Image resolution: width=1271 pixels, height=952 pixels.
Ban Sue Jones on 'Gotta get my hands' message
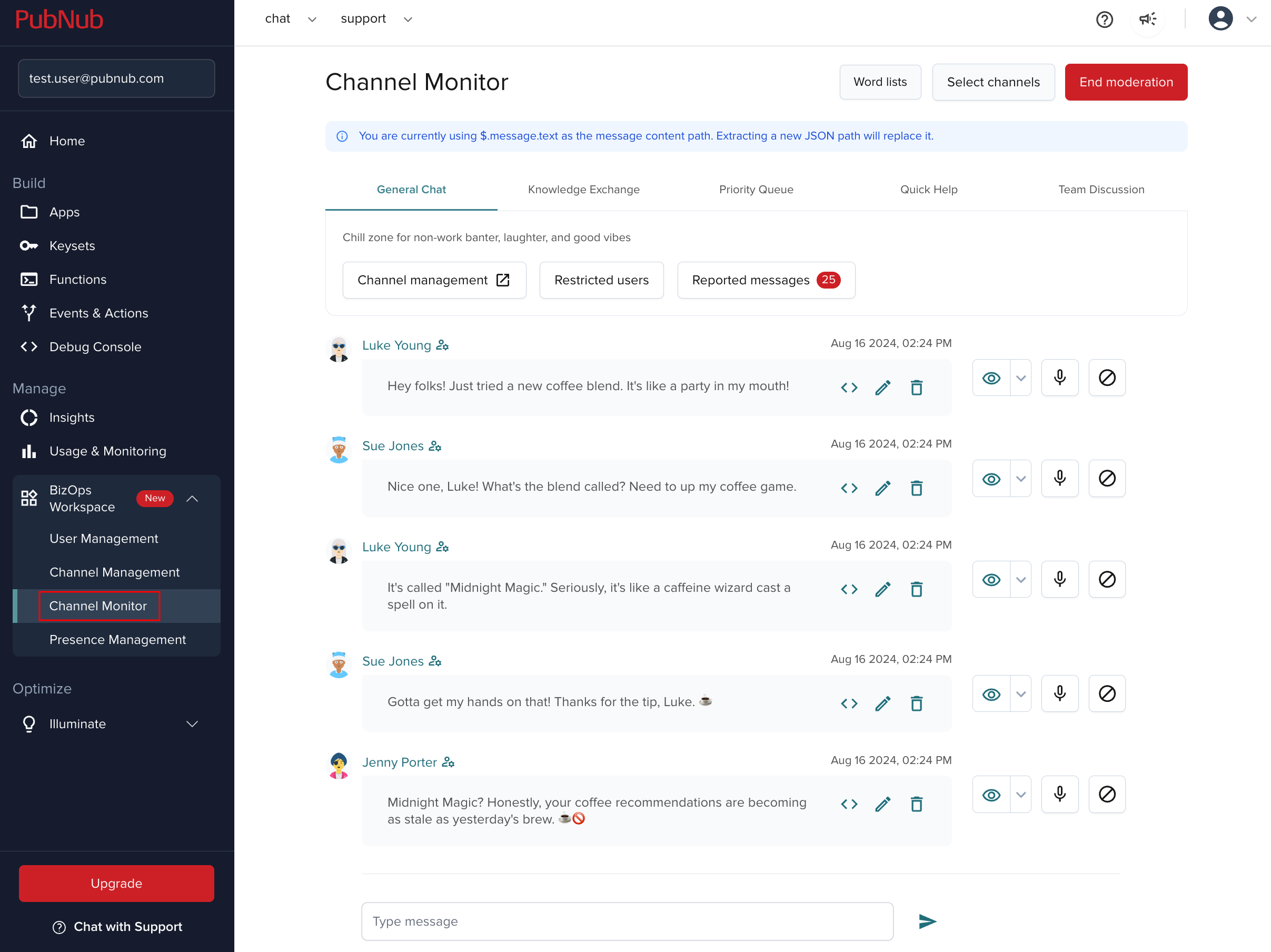pos(1107,693)
